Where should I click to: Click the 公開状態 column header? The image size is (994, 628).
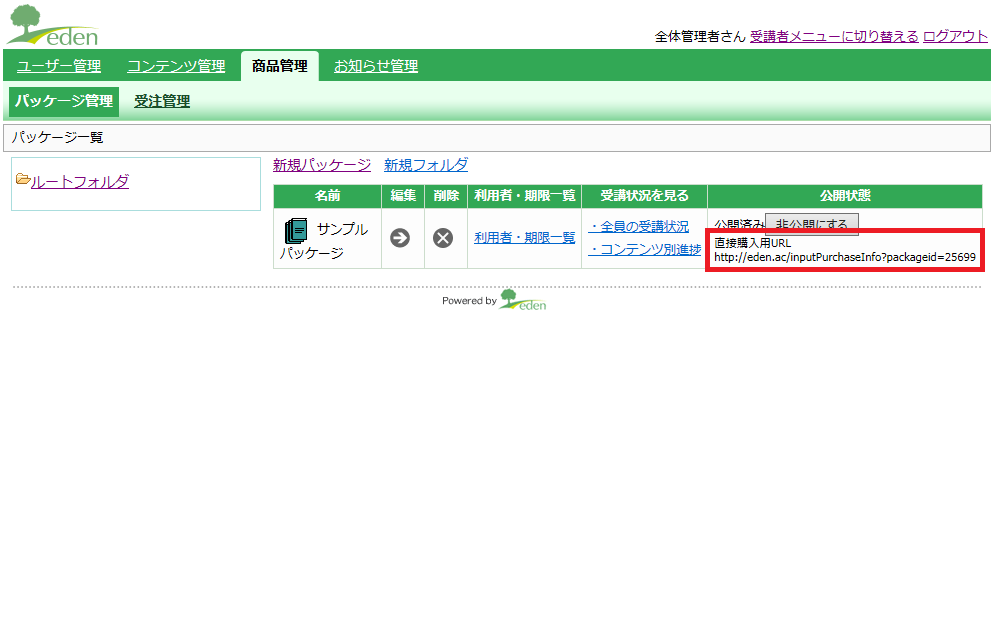pyautogui.click(x=845, y=196)
